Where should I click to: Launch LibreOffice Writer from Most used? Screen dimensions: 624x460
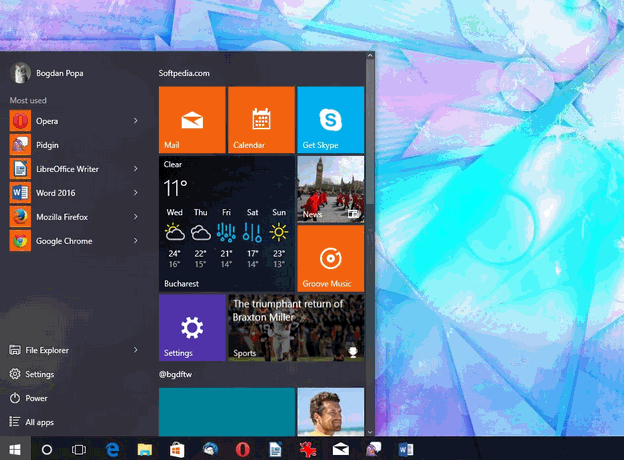tap(67, 169)
